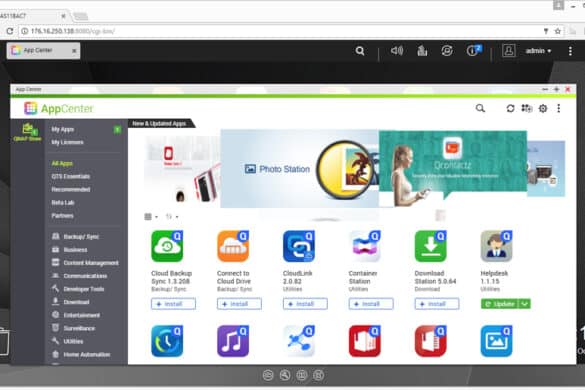
Task: Click the Helpdesk app icon
Action: click(497, 246)
